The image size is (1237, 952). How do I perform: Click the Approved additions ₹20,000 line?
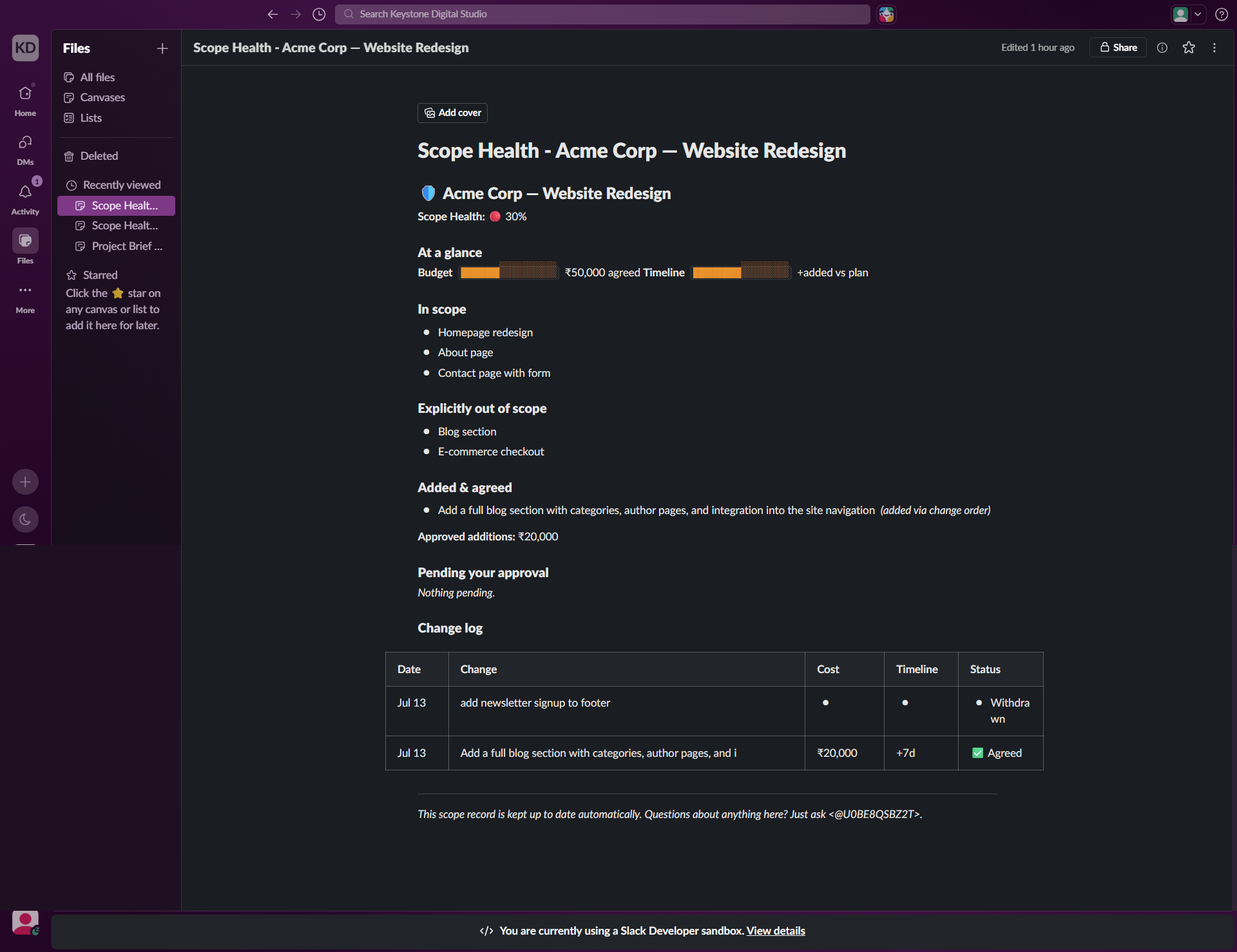click(488, 537)
